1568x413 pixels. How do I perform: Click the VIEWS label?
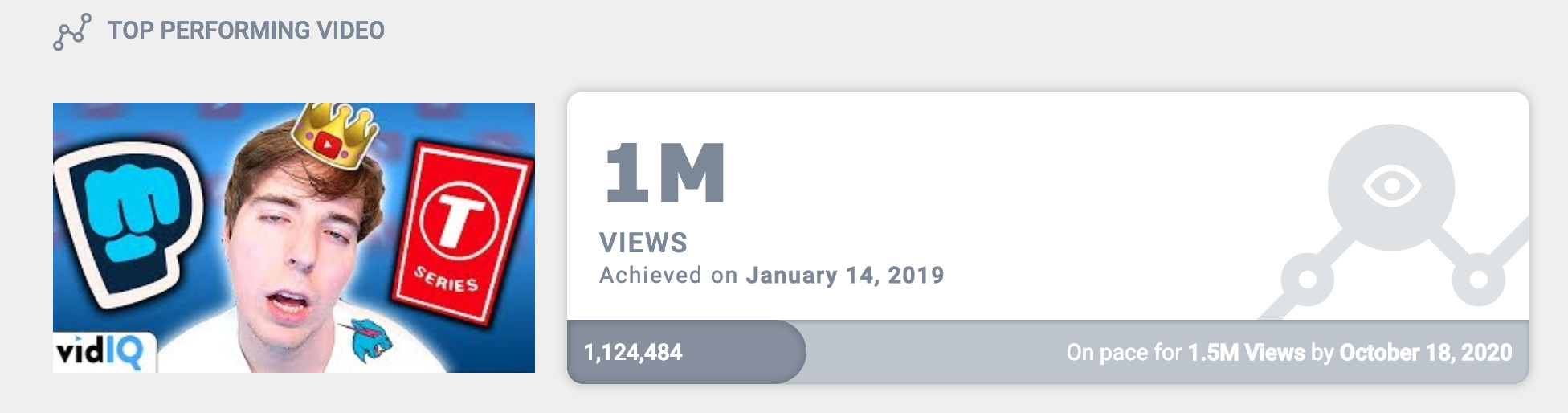tap(643, 243)
